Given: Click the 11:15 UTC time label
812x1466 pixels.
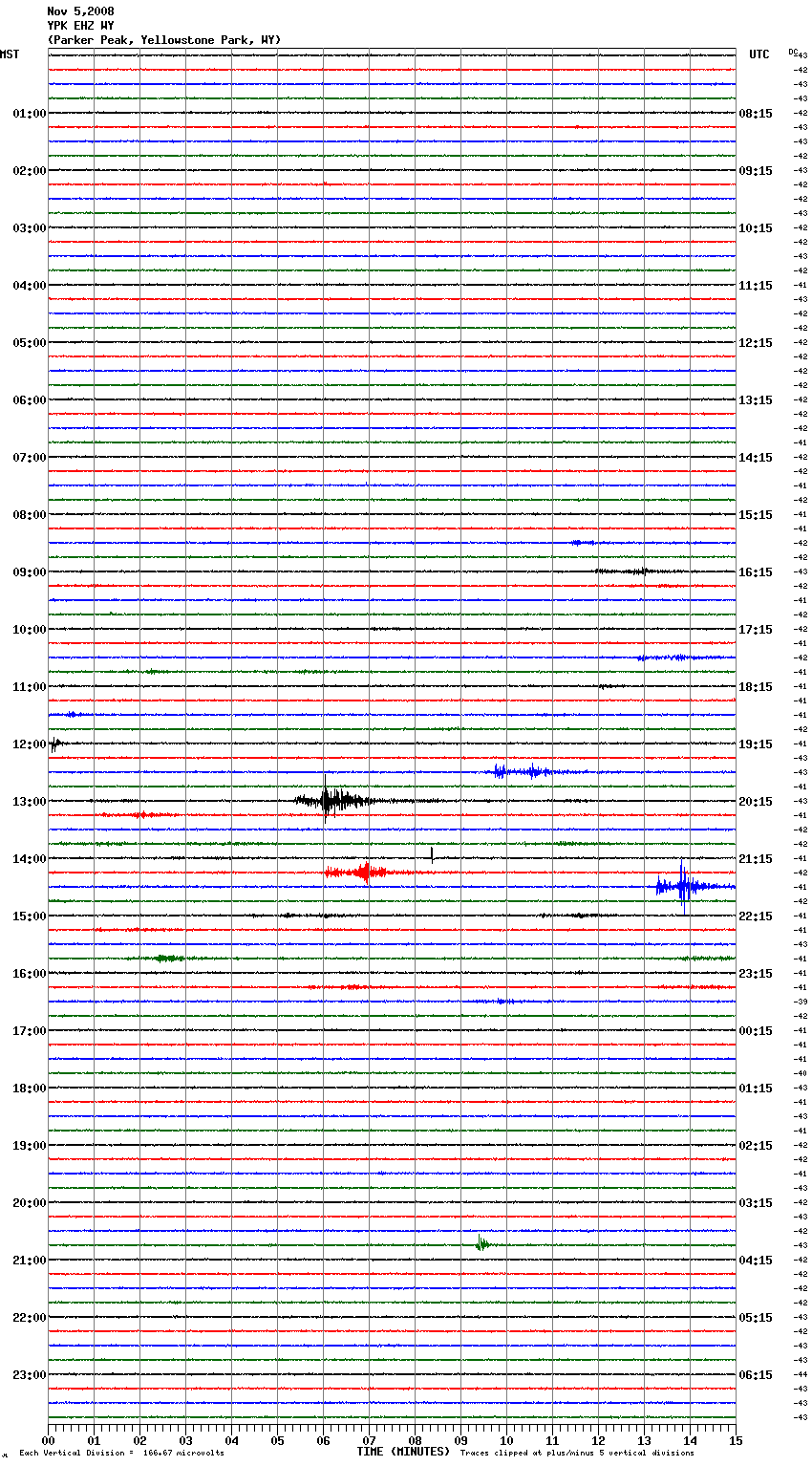Looking at the screenshot, I should tap(756, 286).
